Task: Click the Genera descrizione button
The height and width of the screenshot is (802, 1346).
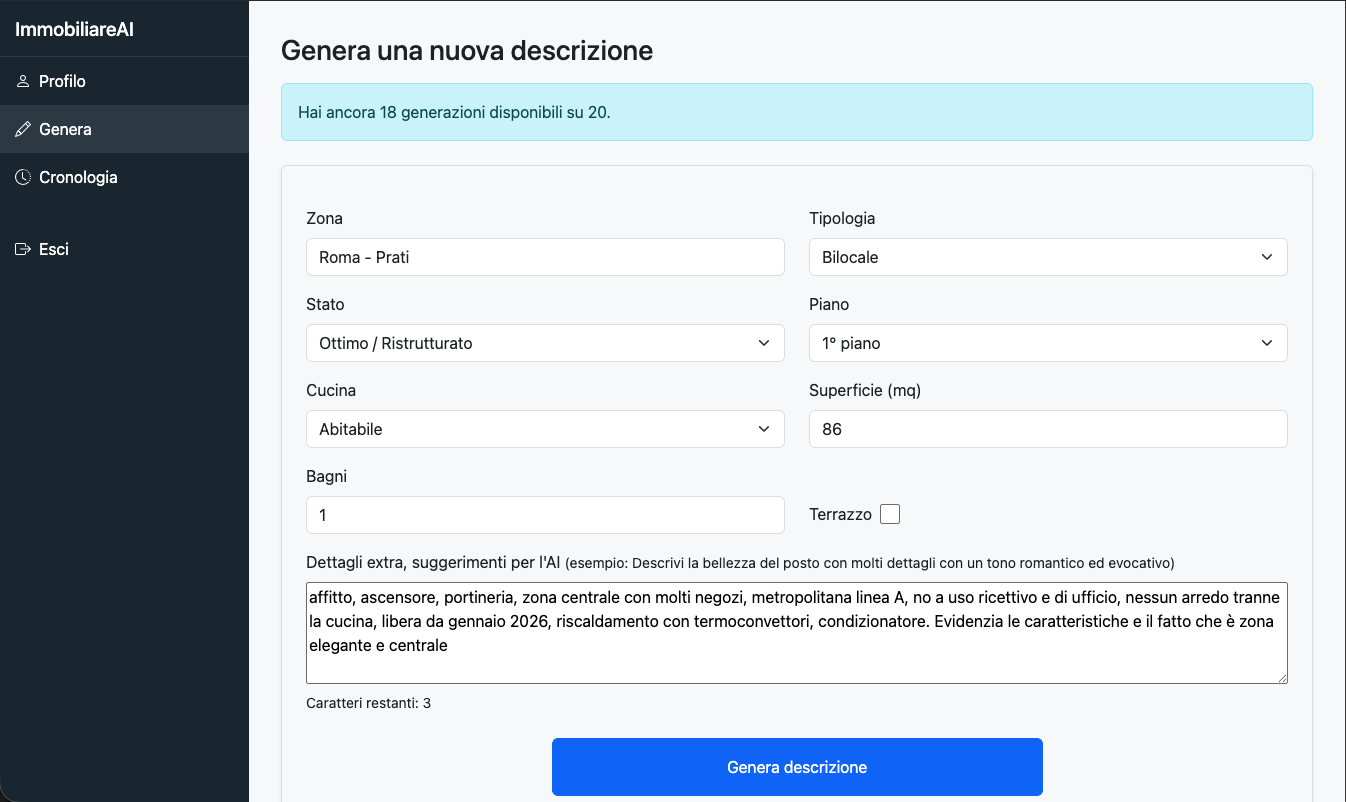Action: click(x=797, y=767)
